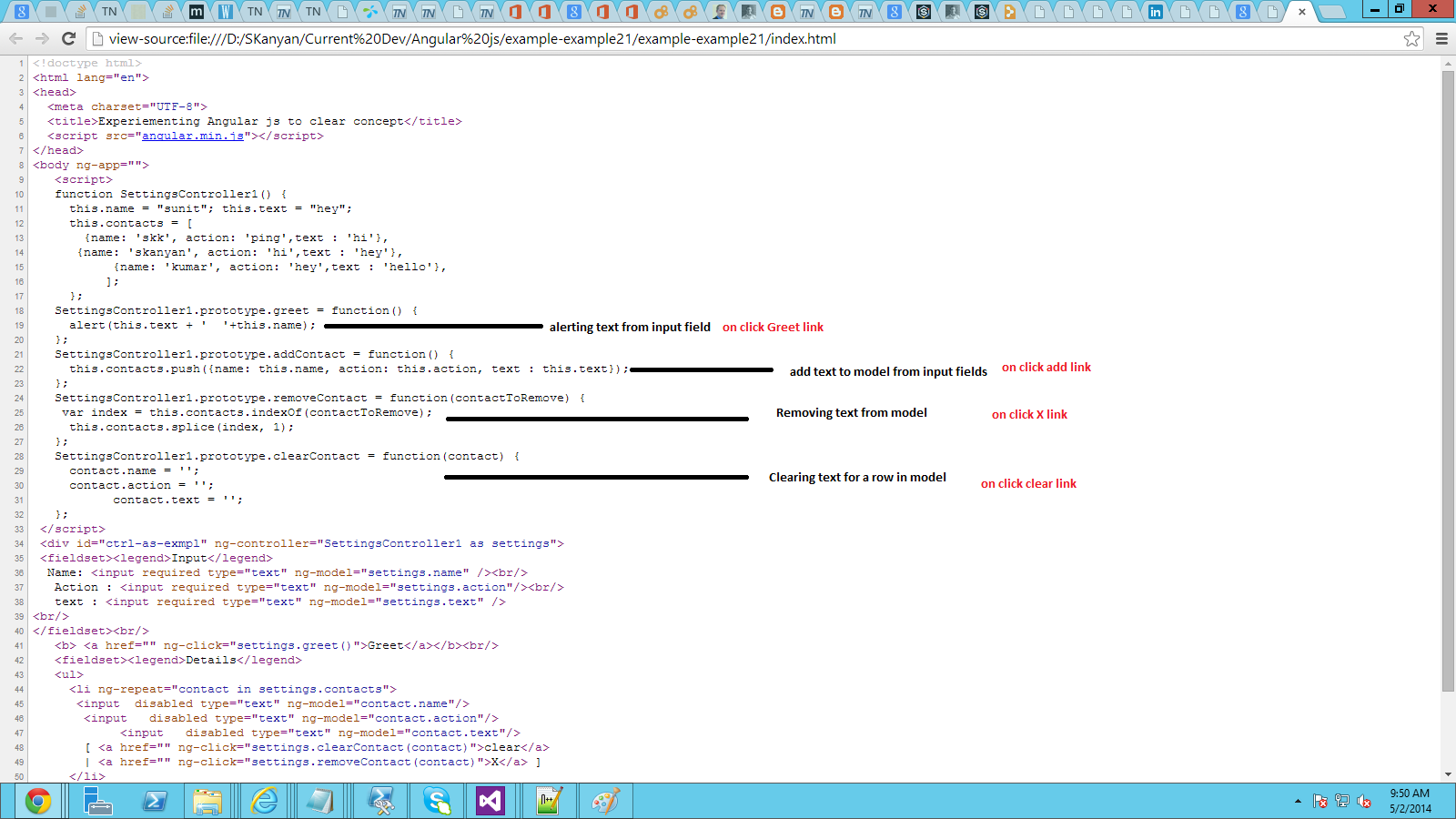
Task: Click the ng-repeat 'contact in settings.contacts' line
Action: tap(233, 689)
